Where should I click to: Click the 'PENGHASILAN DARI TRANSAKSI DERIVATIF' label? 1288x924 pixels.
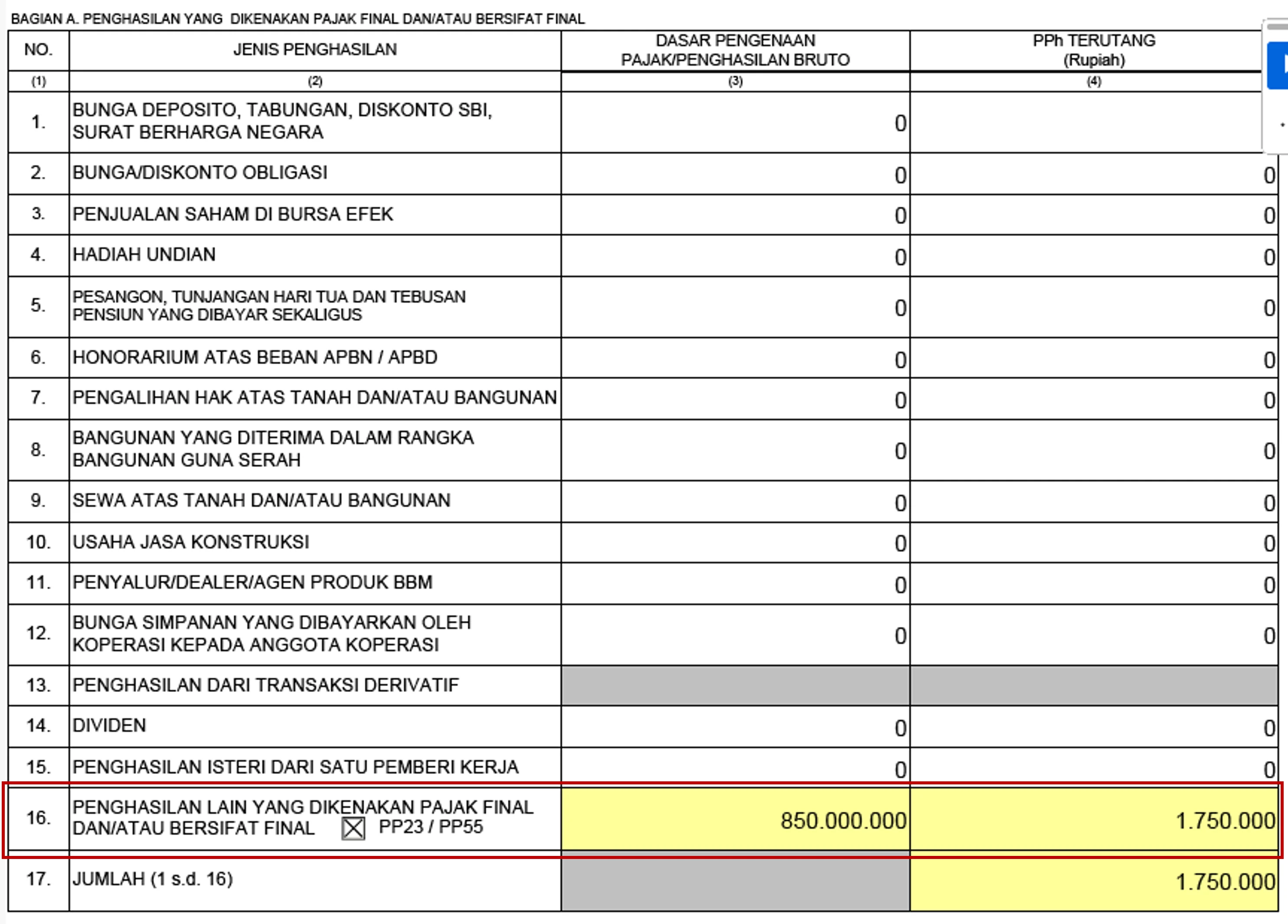(x=265, y=686)
